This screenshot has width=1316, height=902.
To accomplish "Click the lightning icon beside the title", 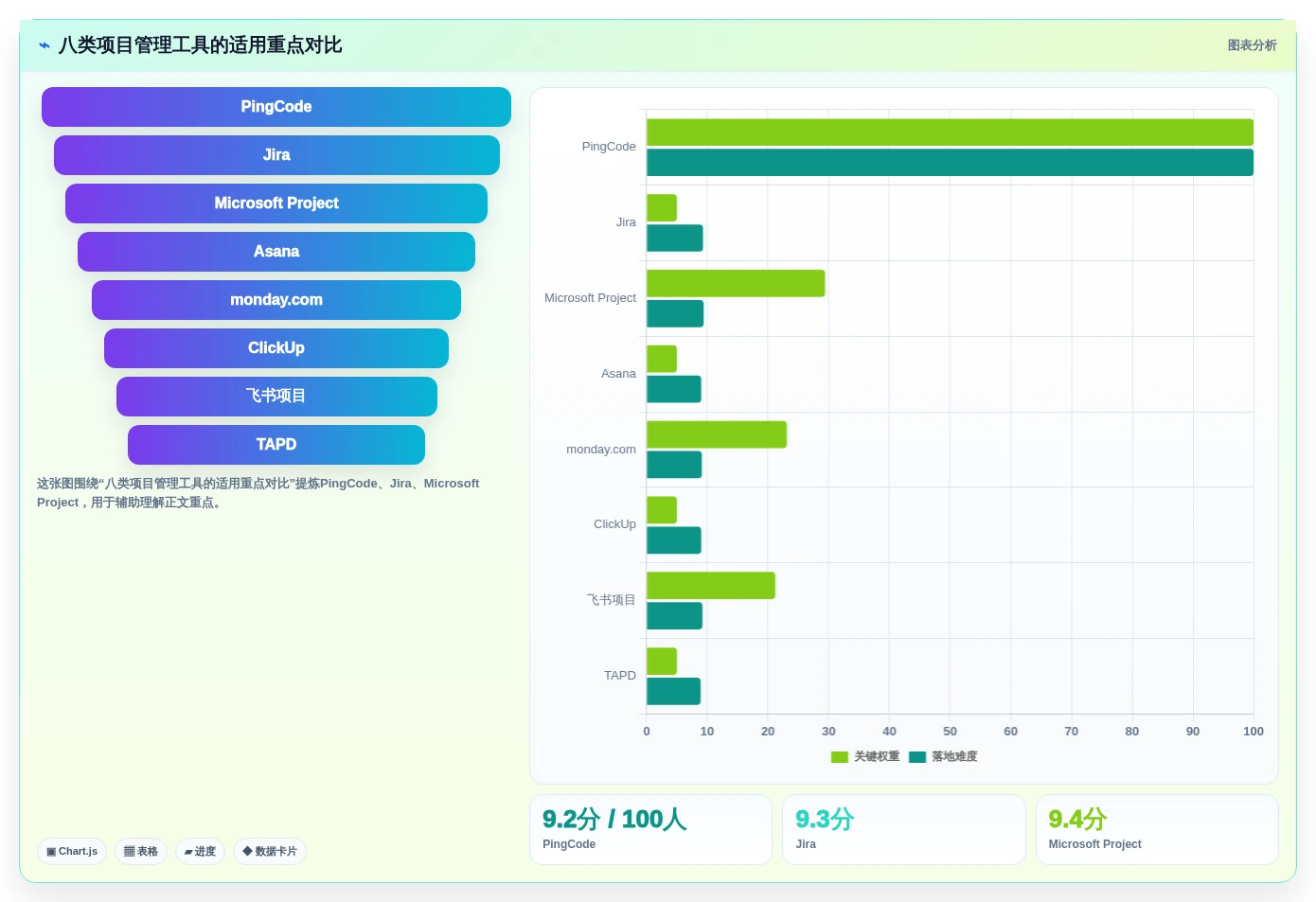I will click(x=44, y=45).
